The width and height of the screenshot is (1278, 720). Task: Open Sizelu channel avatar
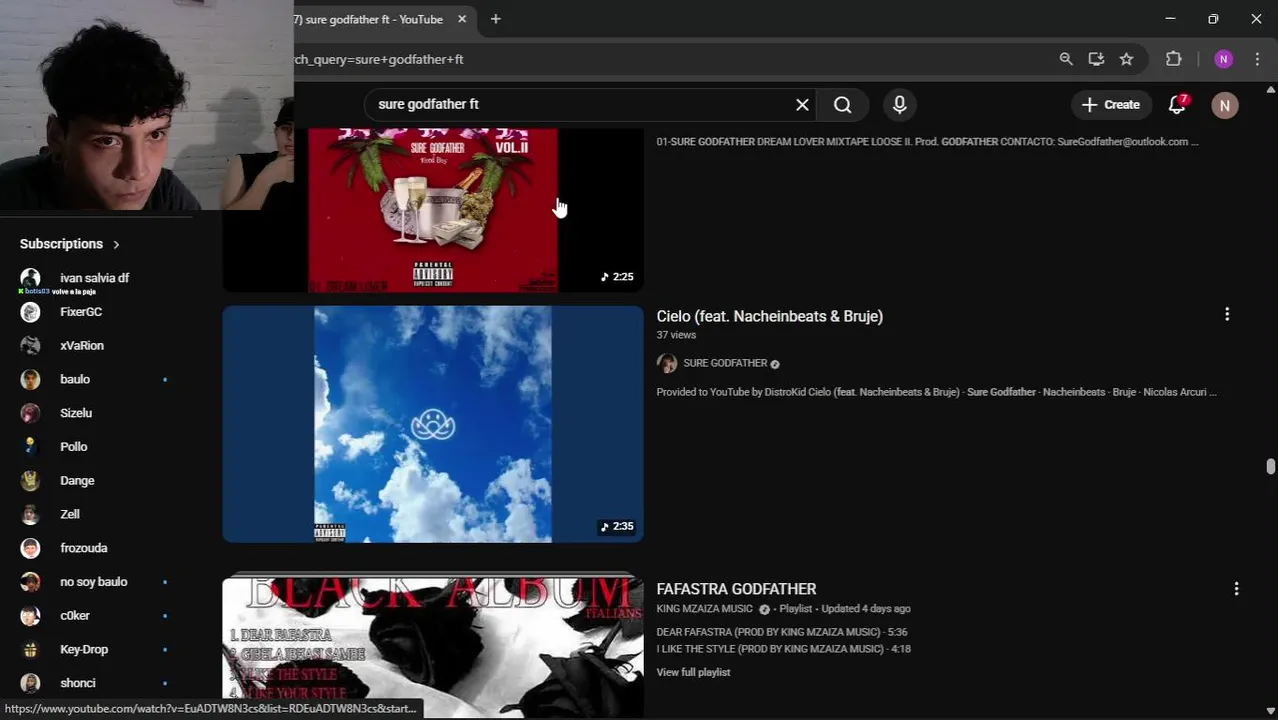click(30, 413)
